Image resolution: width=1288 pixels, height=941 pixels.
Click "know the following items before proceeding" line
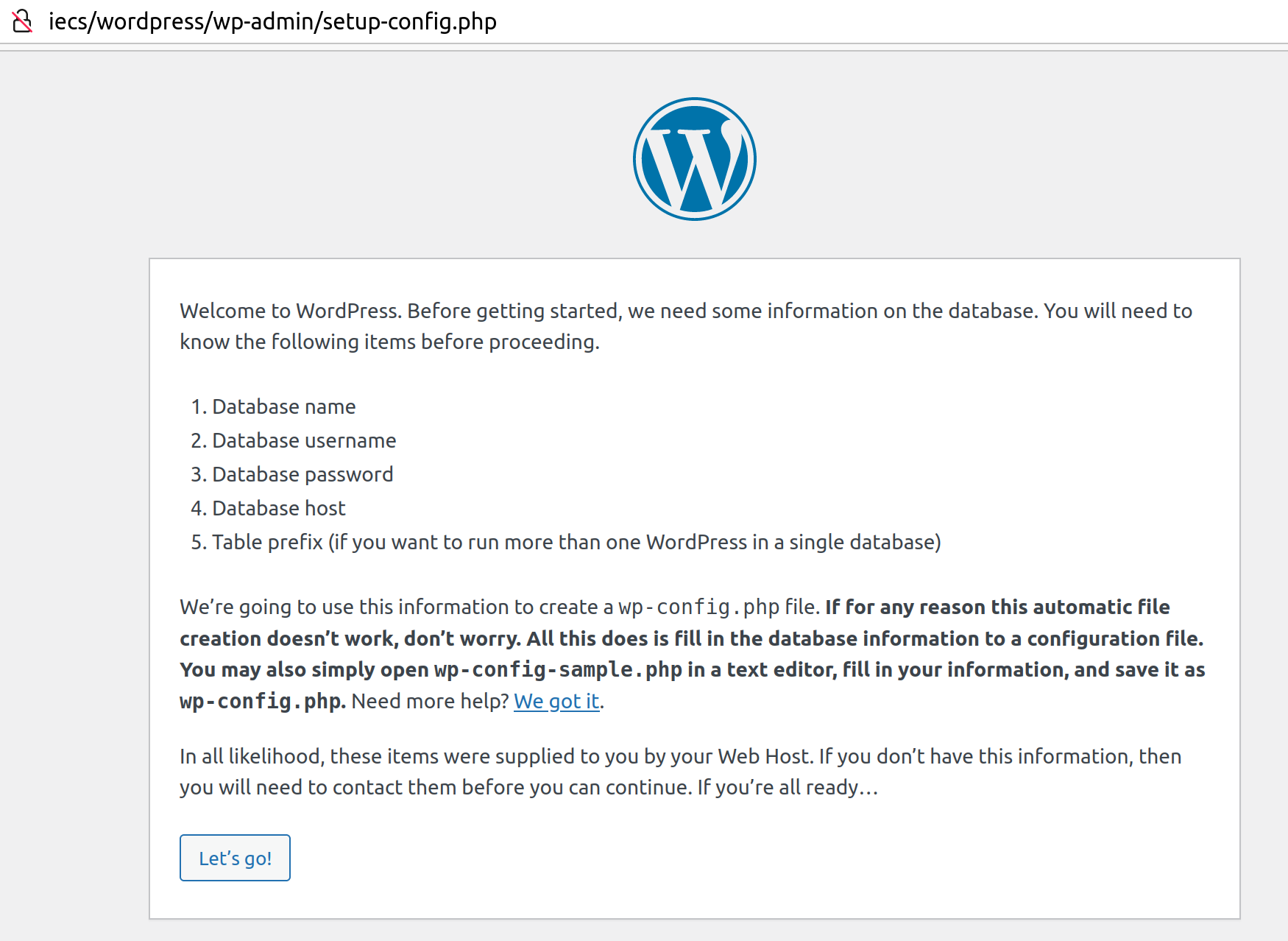[x=389, y=342]
